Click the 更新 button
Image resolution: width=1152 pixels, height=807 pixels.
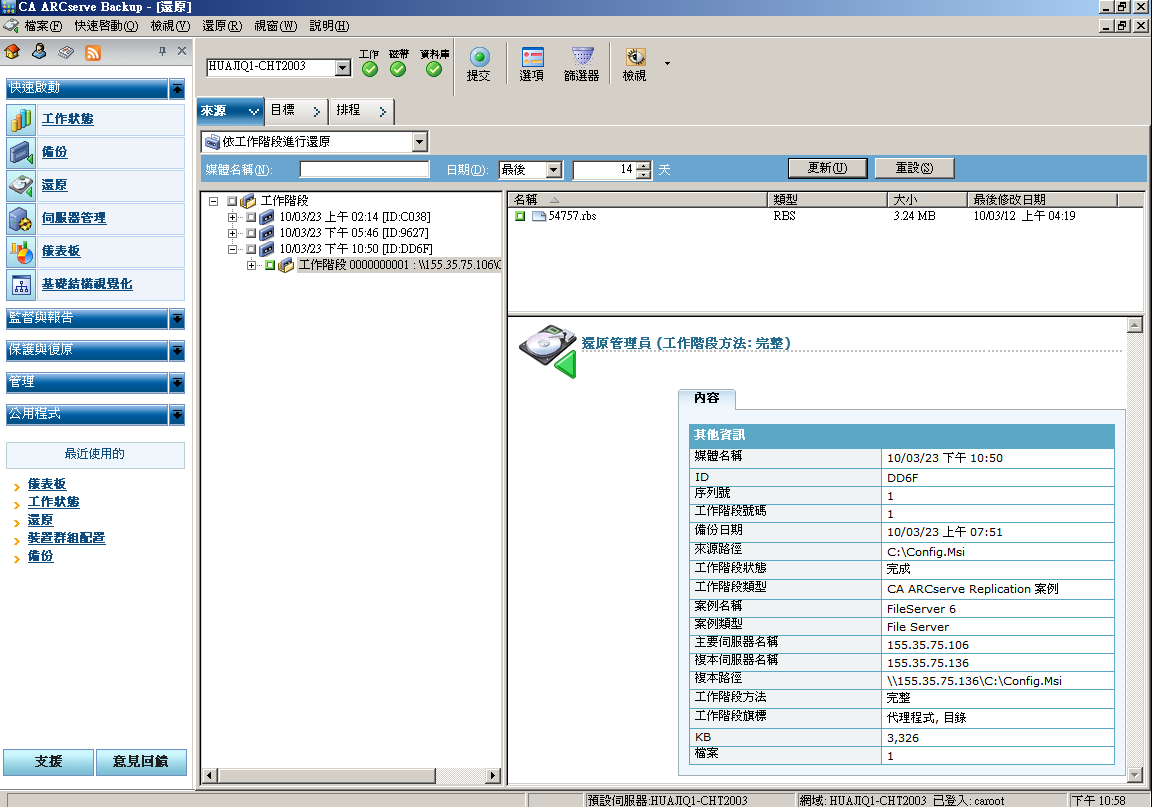(826, 168)
